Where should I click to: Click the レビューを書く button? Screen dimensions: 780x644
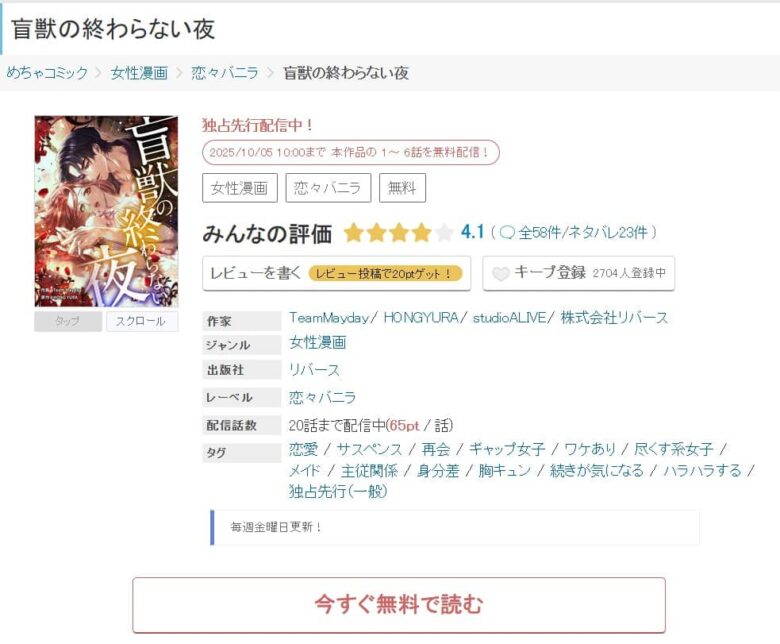coord(336,273)
